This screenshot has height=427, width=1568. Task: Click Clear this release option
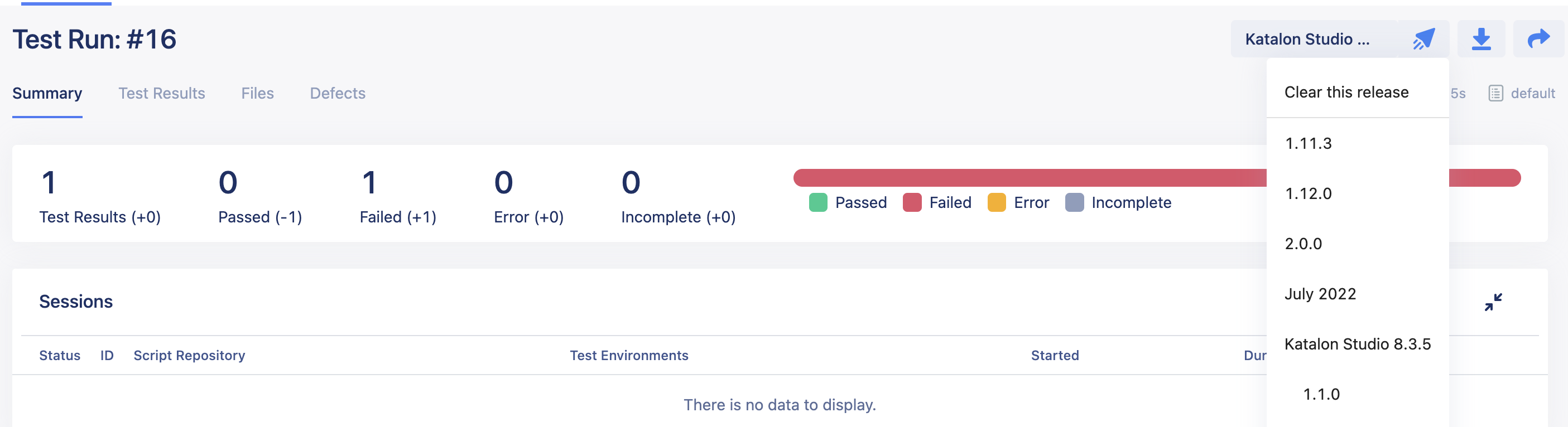[1346, 92]
